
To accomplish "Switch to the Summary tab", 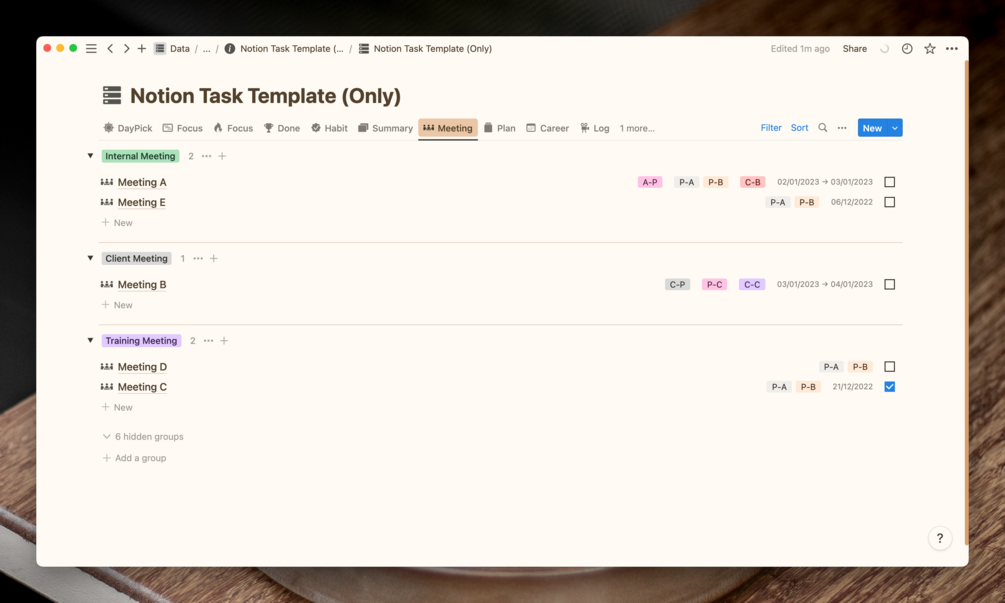I will pyautogui.click(x=385, y=128).
